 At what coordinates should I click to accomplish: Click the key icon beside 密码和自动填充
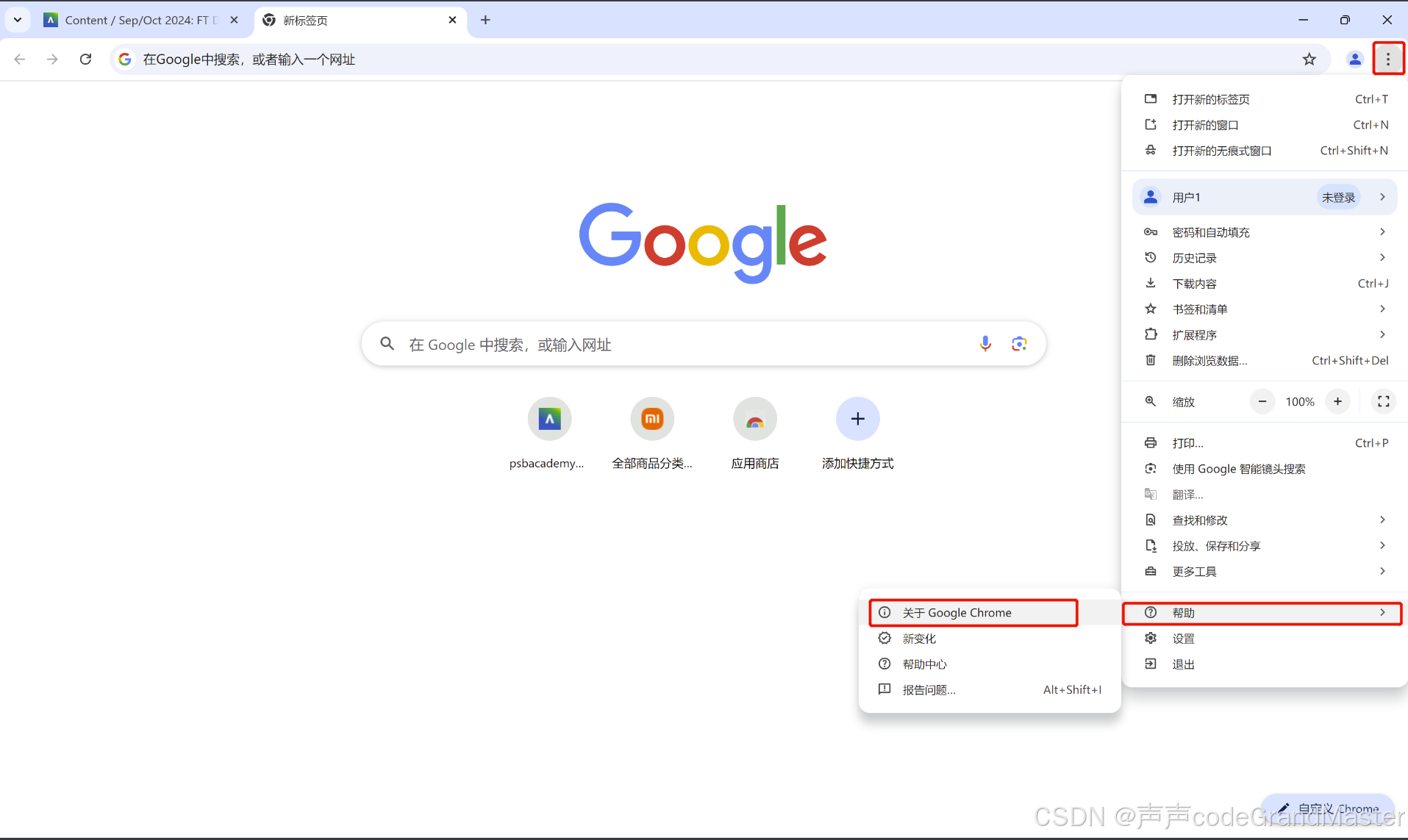pyautogui.click(x=1151, y=232)
